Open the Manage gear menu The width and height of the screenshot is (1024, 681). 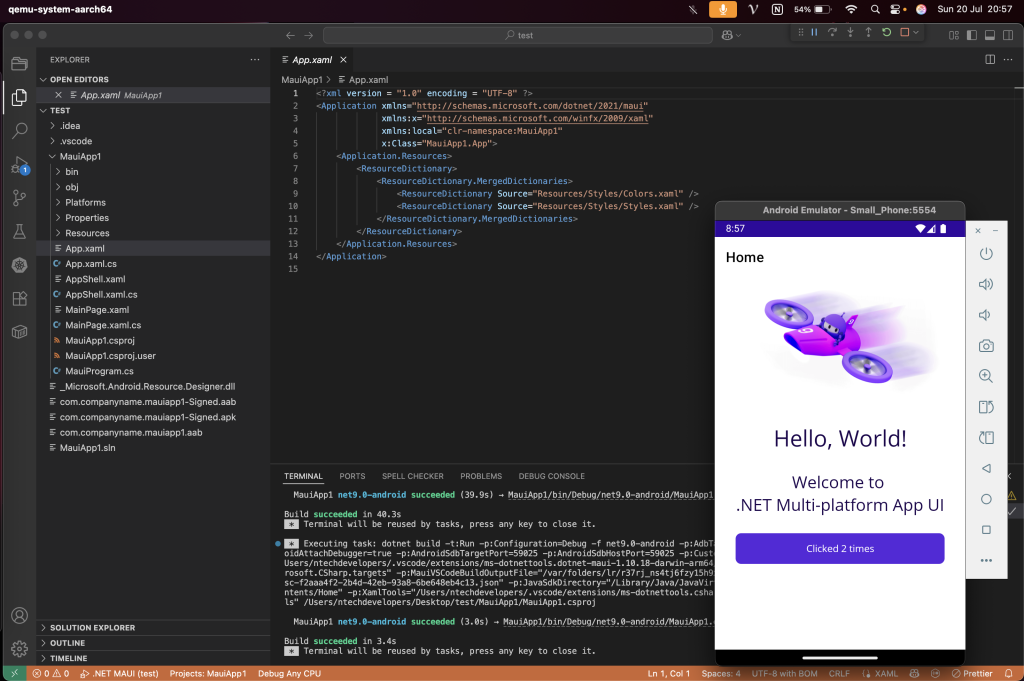tap(20, 648)
